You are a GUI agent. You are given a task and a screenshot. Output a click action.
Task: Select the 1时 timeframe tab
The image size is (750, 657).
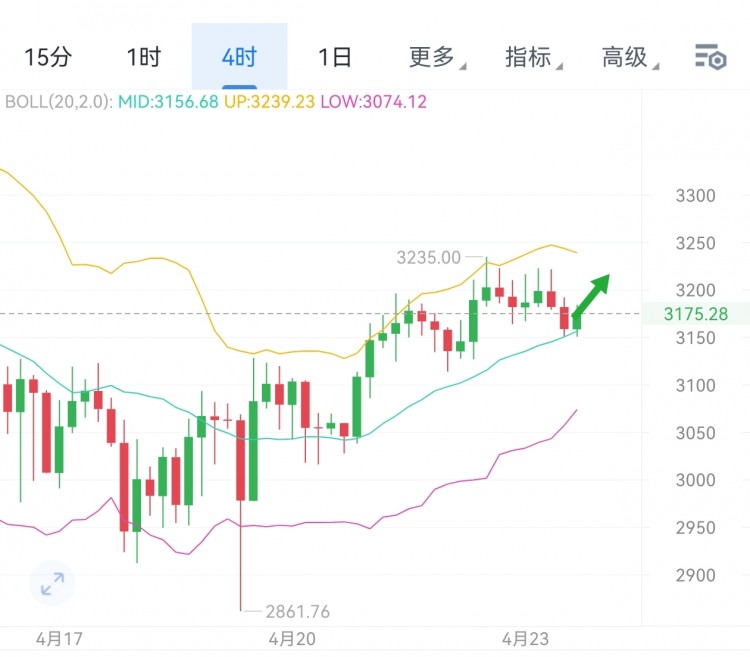point(144,57)
